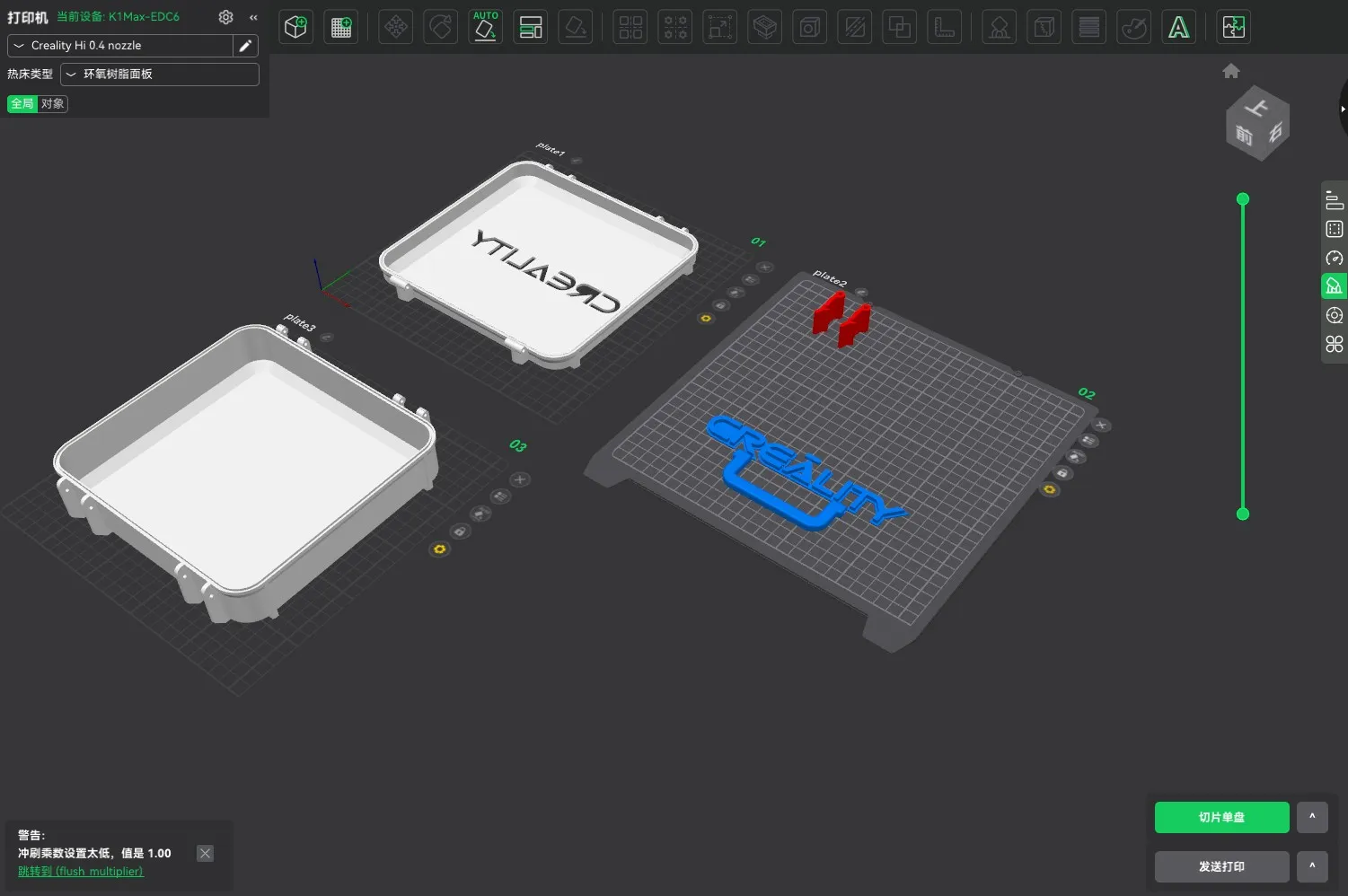Click the speedometer gauge icon in right sidebar

coord(1335,258)
